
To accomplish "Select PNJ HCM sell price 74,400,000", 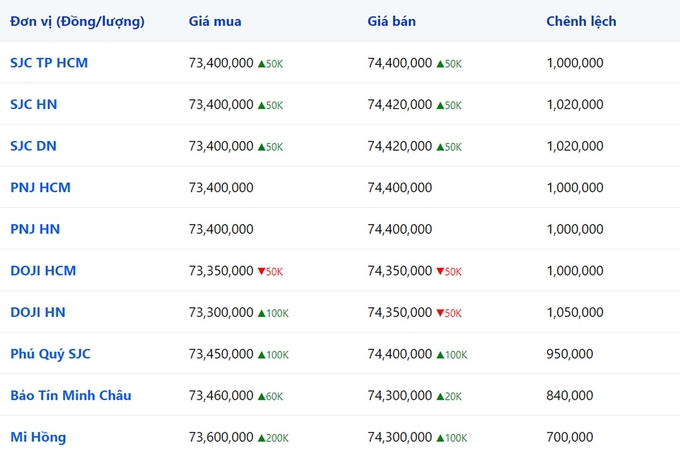I will [x=400, y=188].
